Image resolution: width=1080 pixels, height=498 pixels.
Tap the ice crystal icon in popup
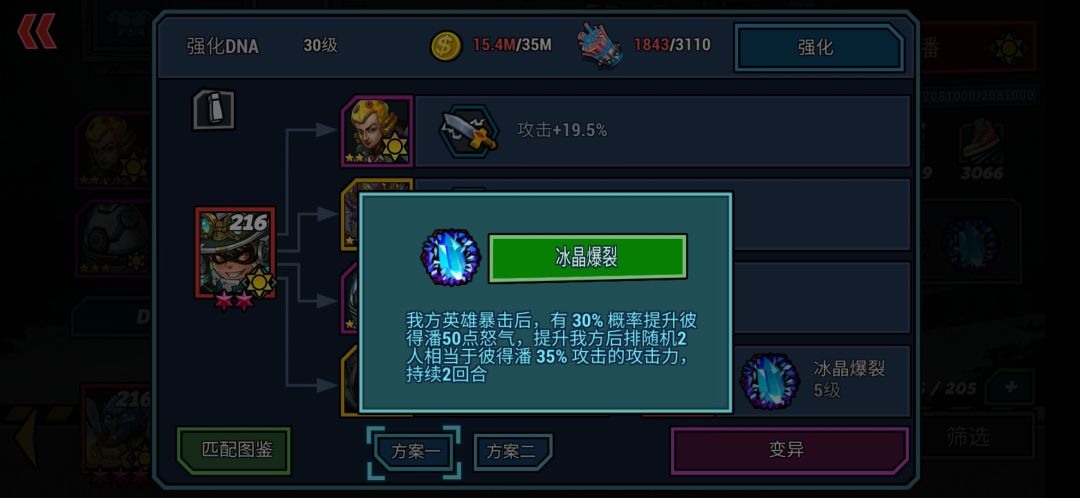click(x=450, y=258)
